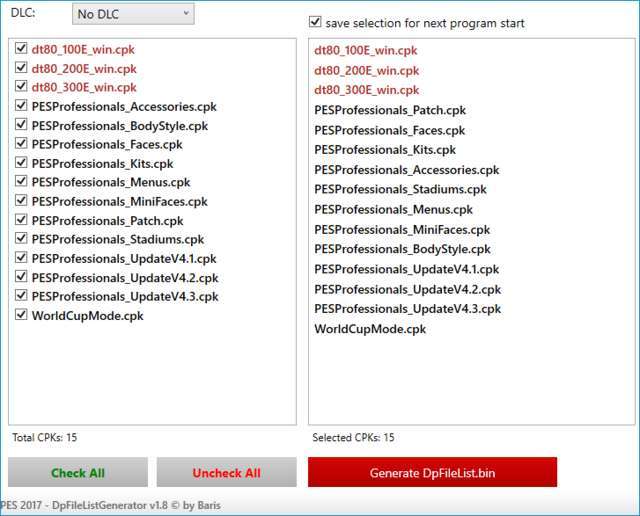Image resolution: width=640 pixels, height=516 pixels.
Task: Toggle WorldCupMode.cpk checkbox
Action: coord(21,315)
